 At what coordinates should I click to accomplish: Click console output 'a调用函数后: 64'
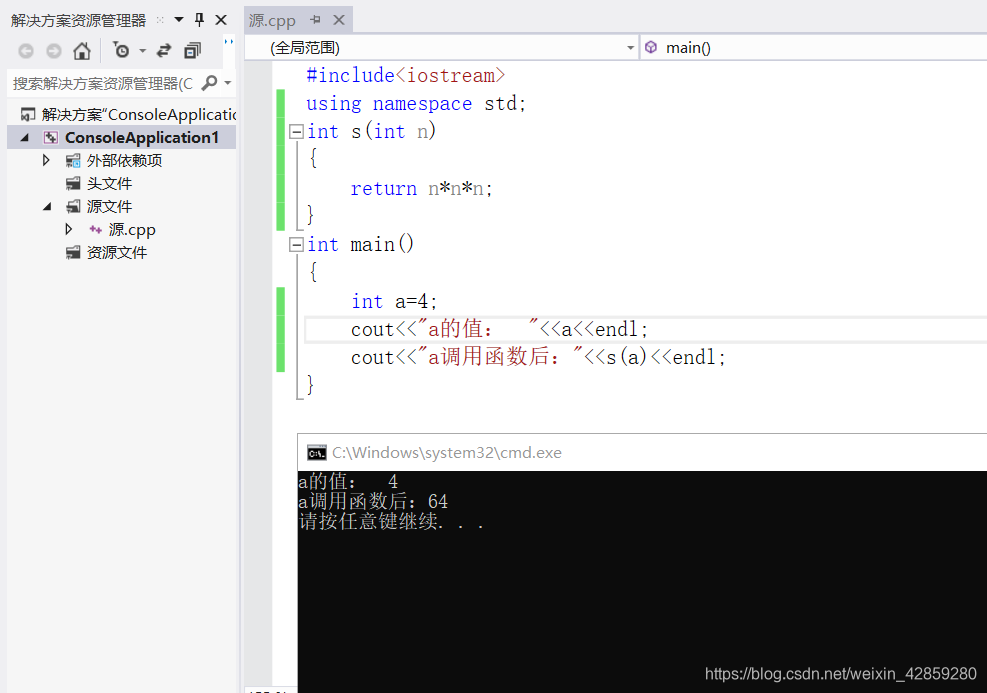pos(373,502)
